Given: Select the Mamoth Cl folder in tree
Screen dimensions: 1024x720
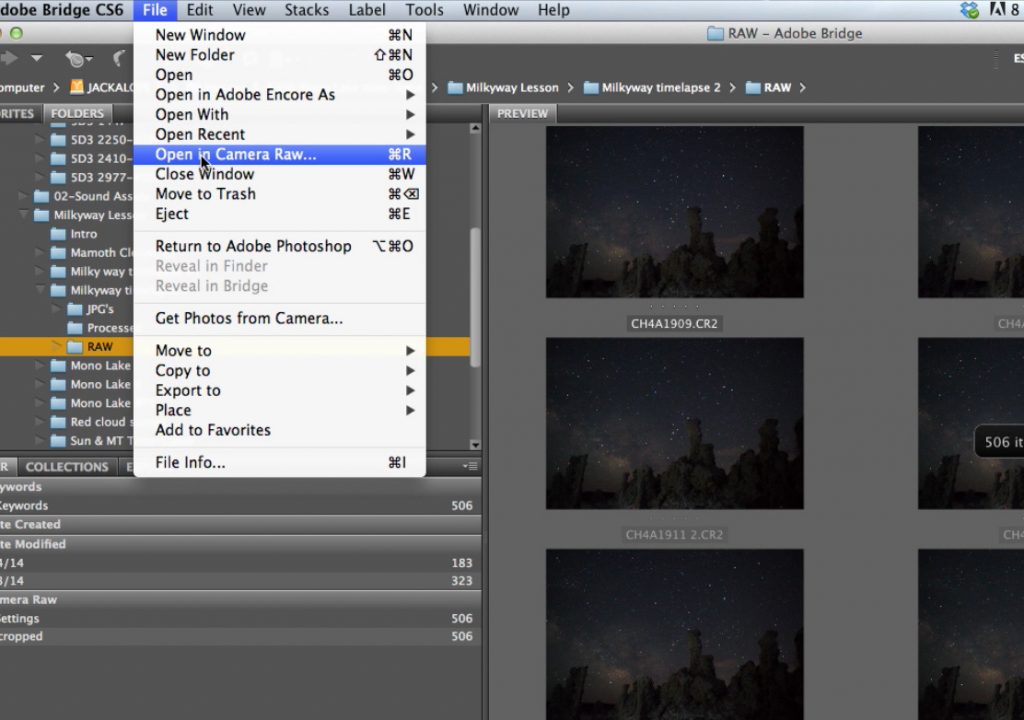Looking at the screenshot, I should [x=91, y=253].
